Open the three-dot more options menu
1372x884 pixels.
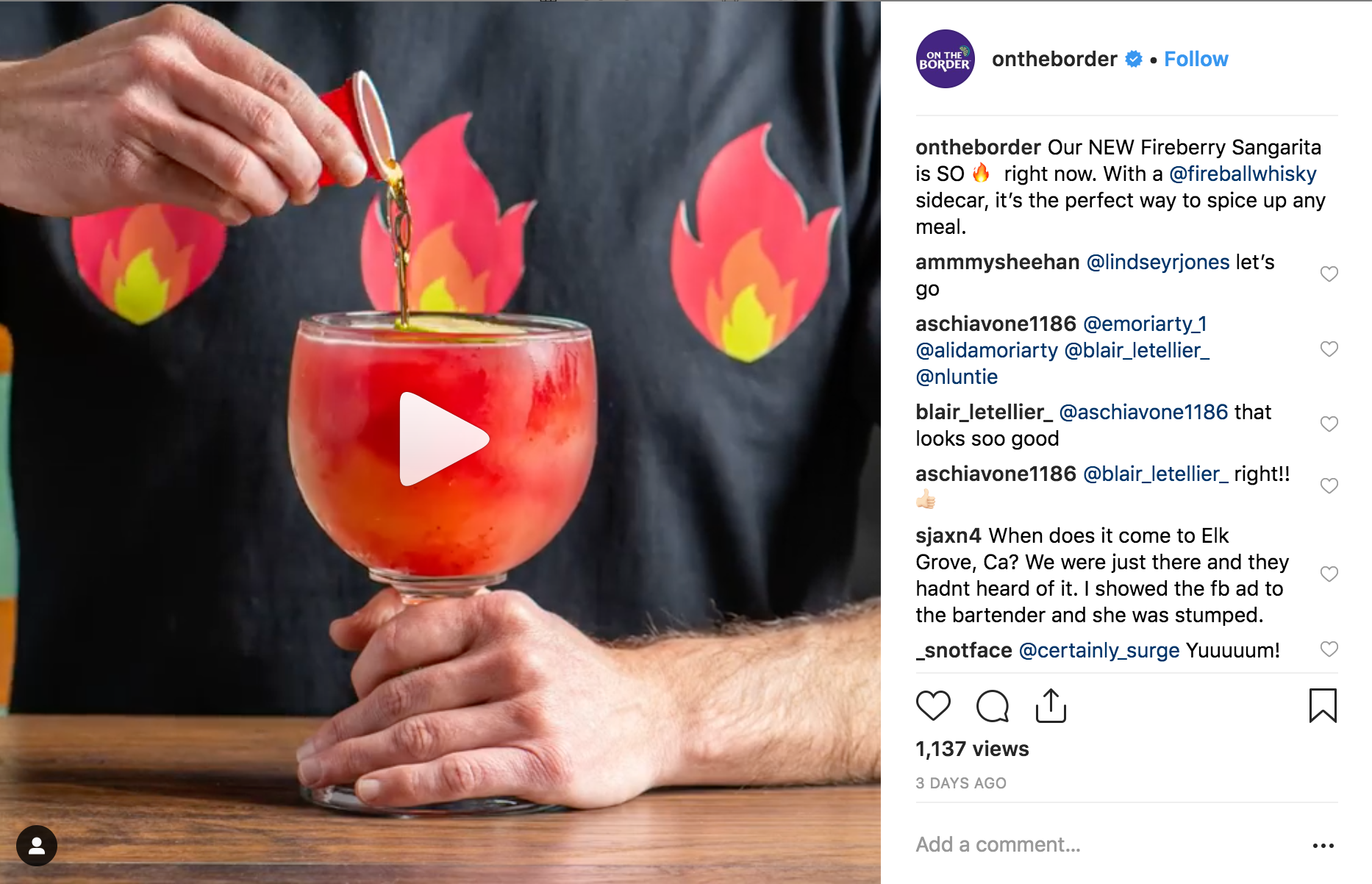(x=1323, y=846)
